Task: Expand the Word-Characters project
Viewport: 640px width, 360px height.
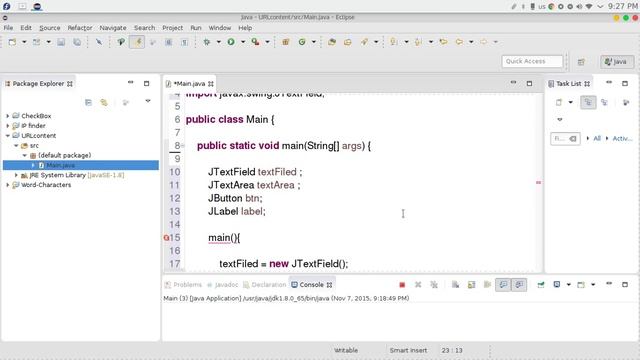Action: (x=7, y=185)
